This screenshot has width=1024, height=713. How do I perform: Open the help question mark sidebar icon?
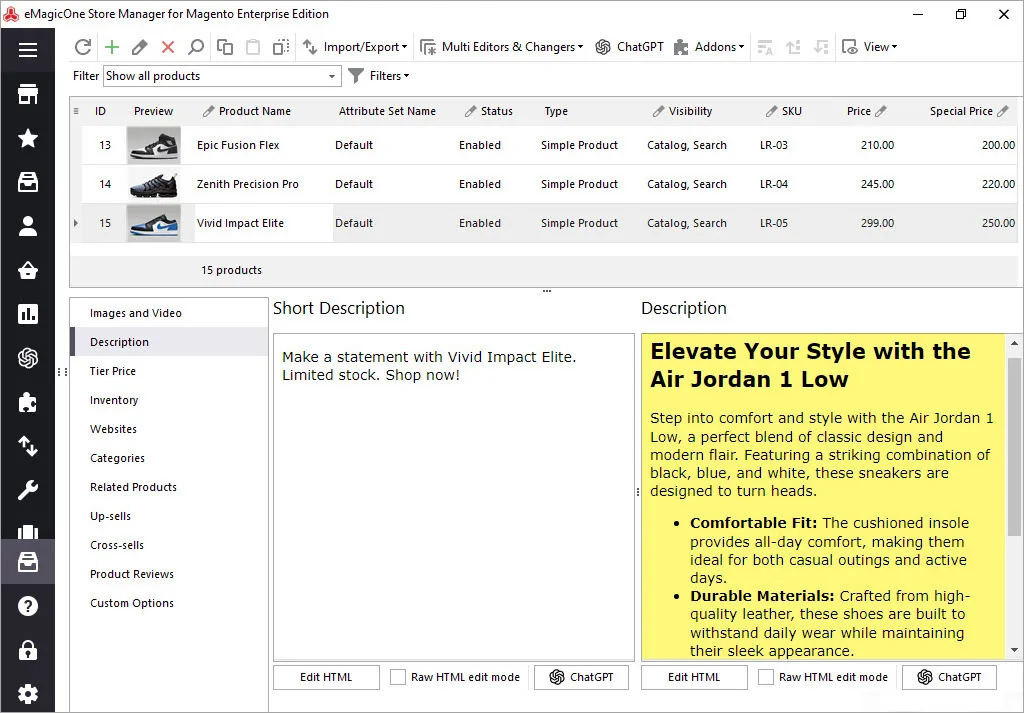27,606
